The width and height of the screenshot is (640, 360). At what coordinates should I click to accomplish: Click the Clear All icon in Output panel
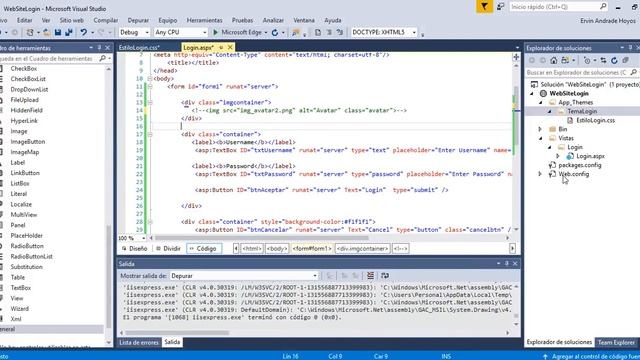click(370, 276)
